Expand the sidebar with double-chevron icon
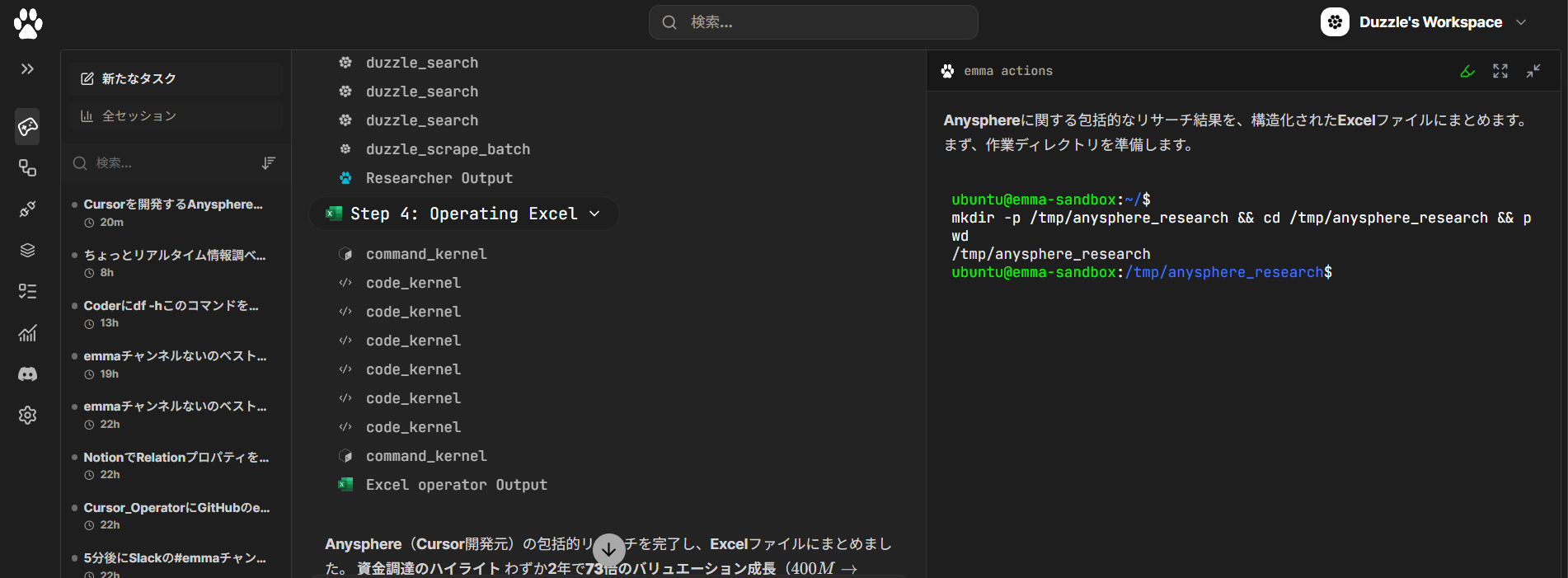The height and width of the screenshot is (578, 1568). (27, 69)
